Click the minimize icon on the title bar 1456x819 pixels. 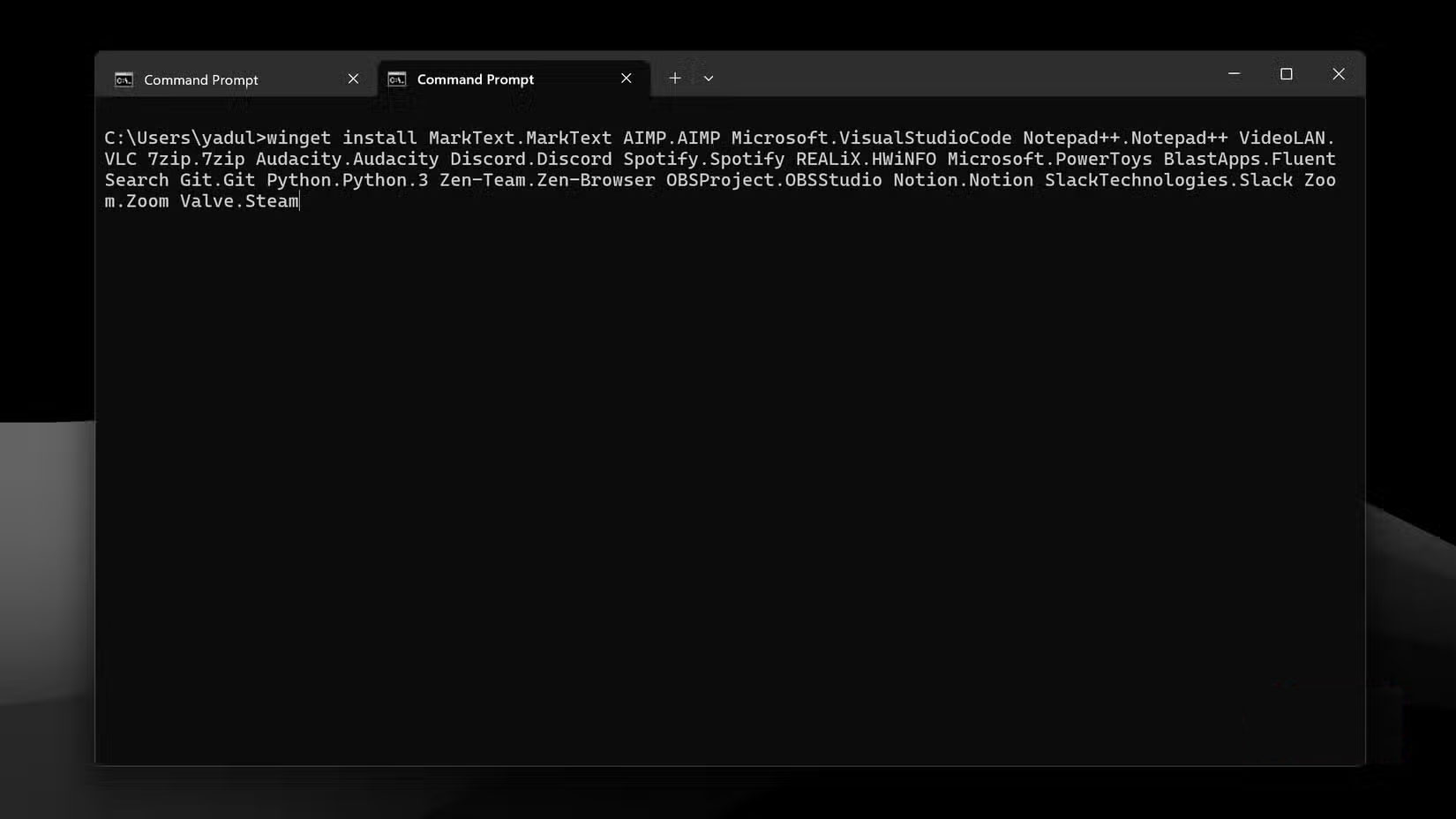coord(1233,74)
